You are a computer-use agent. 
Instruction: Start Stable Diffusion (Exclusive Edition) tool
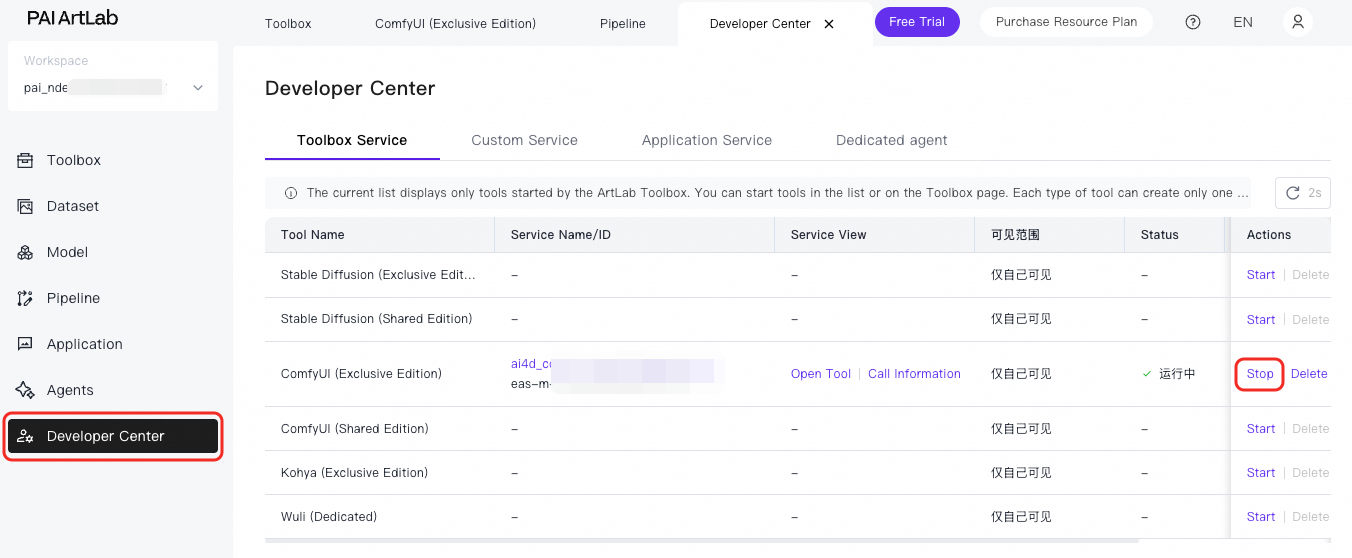coord(1260,275)
